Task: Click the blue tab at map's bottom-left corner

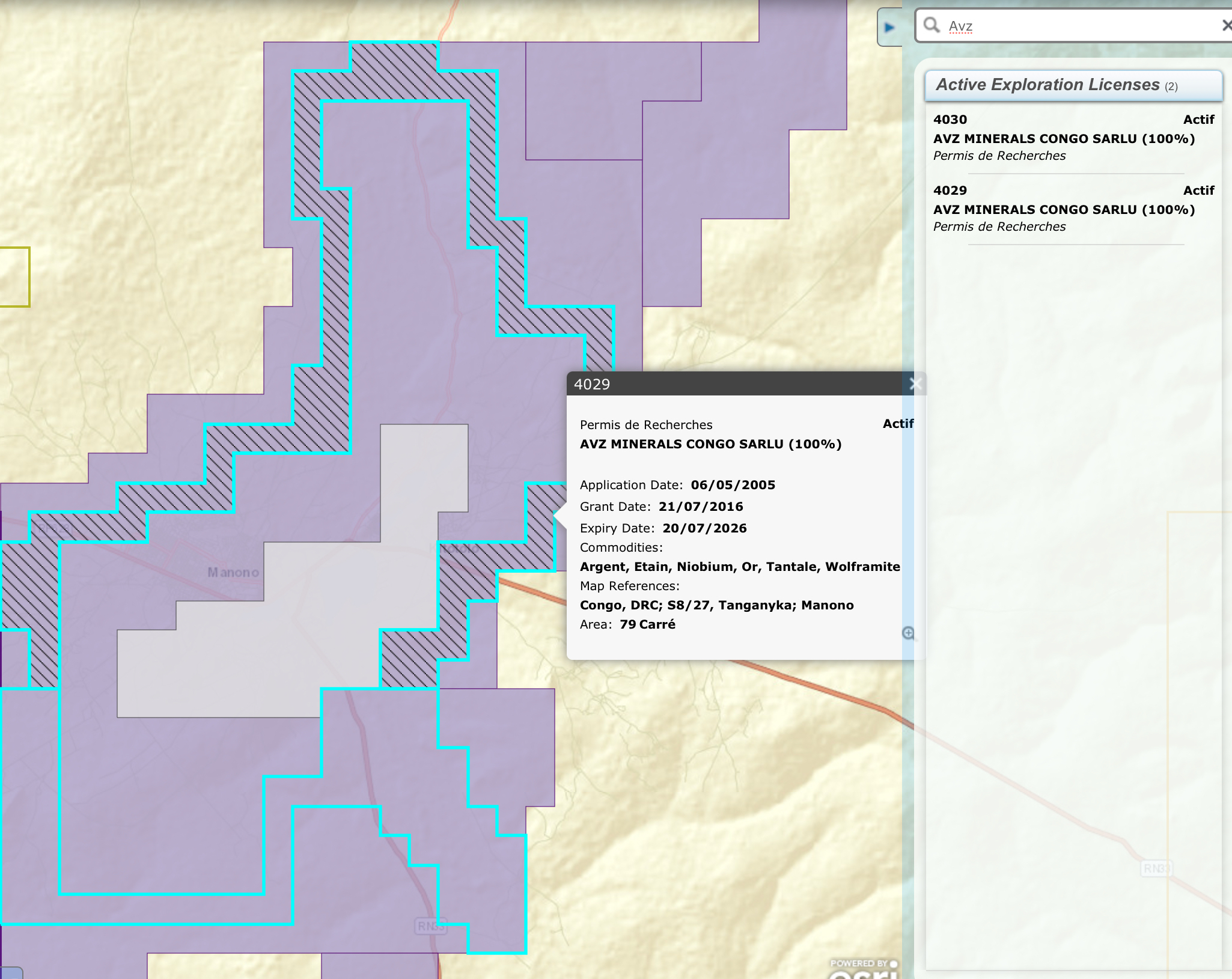Action: click(11, 973)
